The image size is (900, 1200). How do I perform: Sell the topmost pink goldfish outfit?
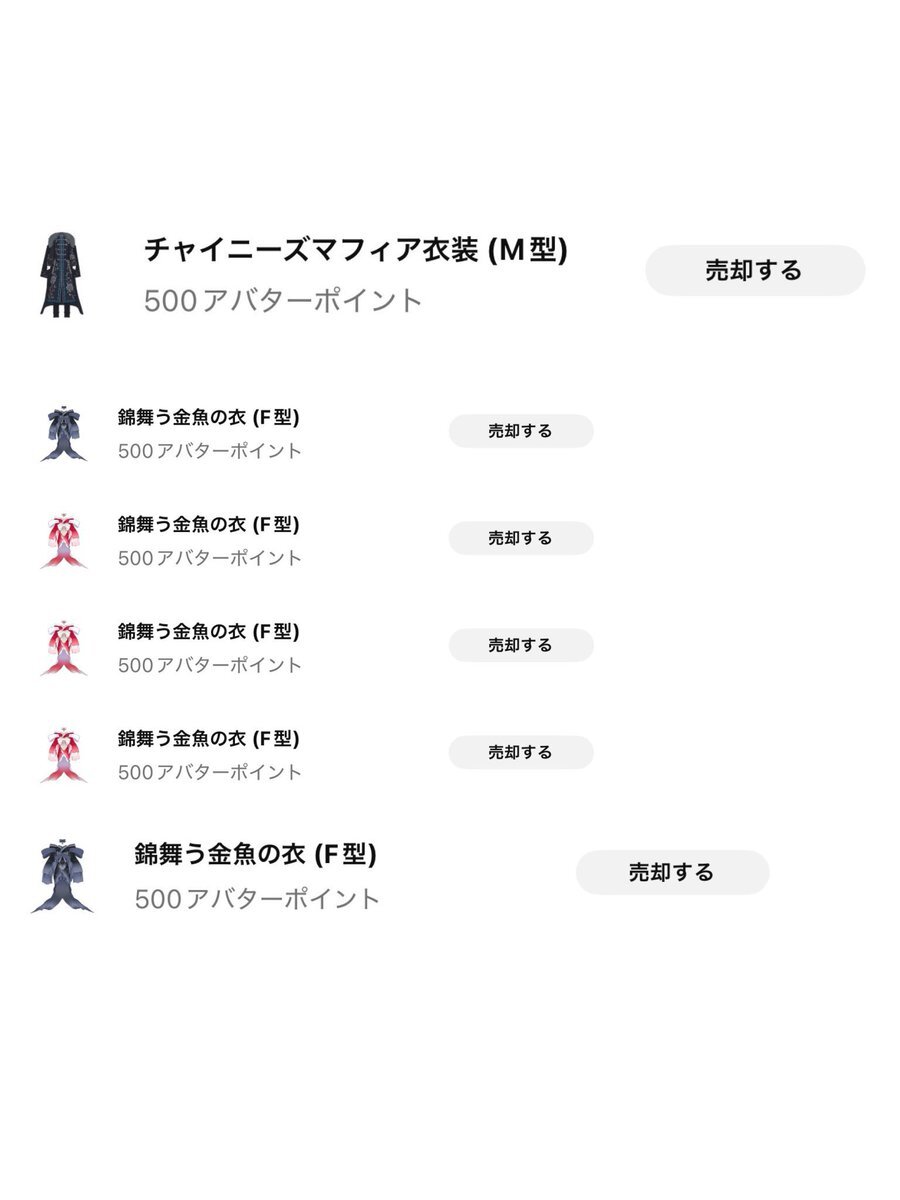[521, 538]
